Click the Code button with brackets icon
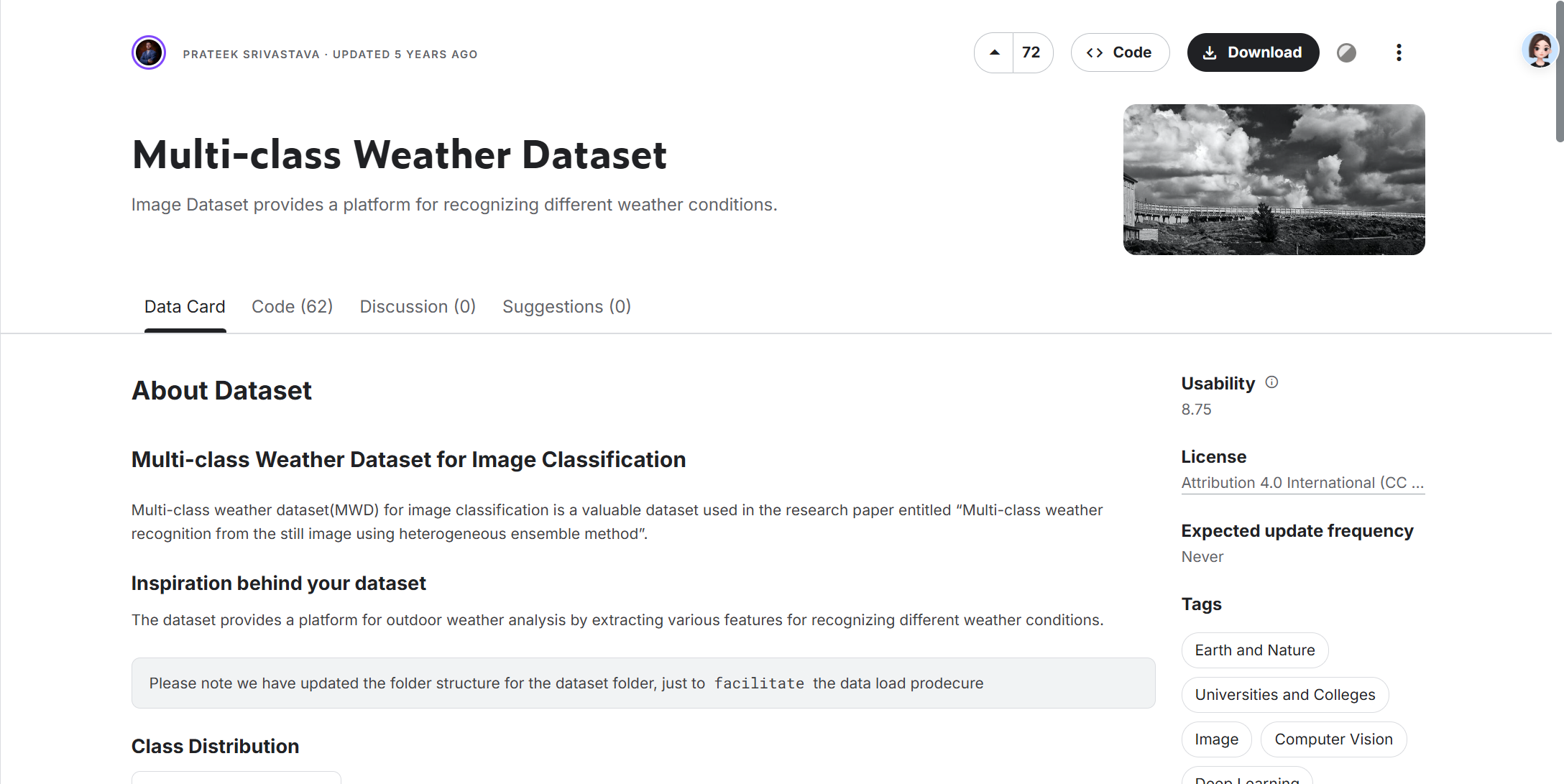The width and height of the screenshot is (1564, 784). point(1120,52)
